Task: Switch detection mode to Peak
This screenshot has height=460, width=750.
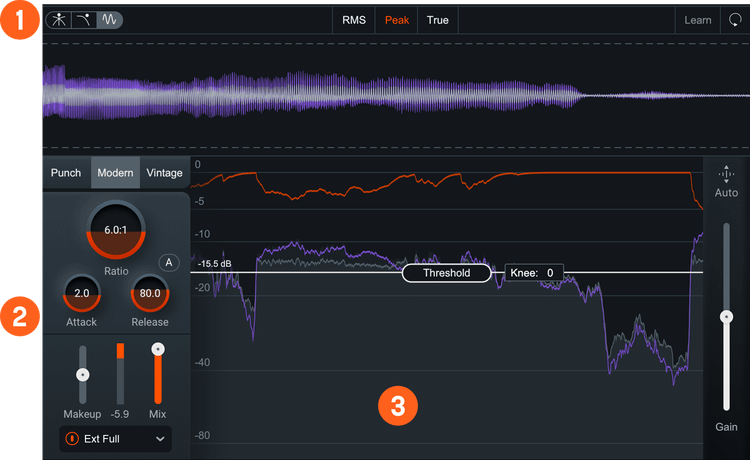Action: [397, 20]
